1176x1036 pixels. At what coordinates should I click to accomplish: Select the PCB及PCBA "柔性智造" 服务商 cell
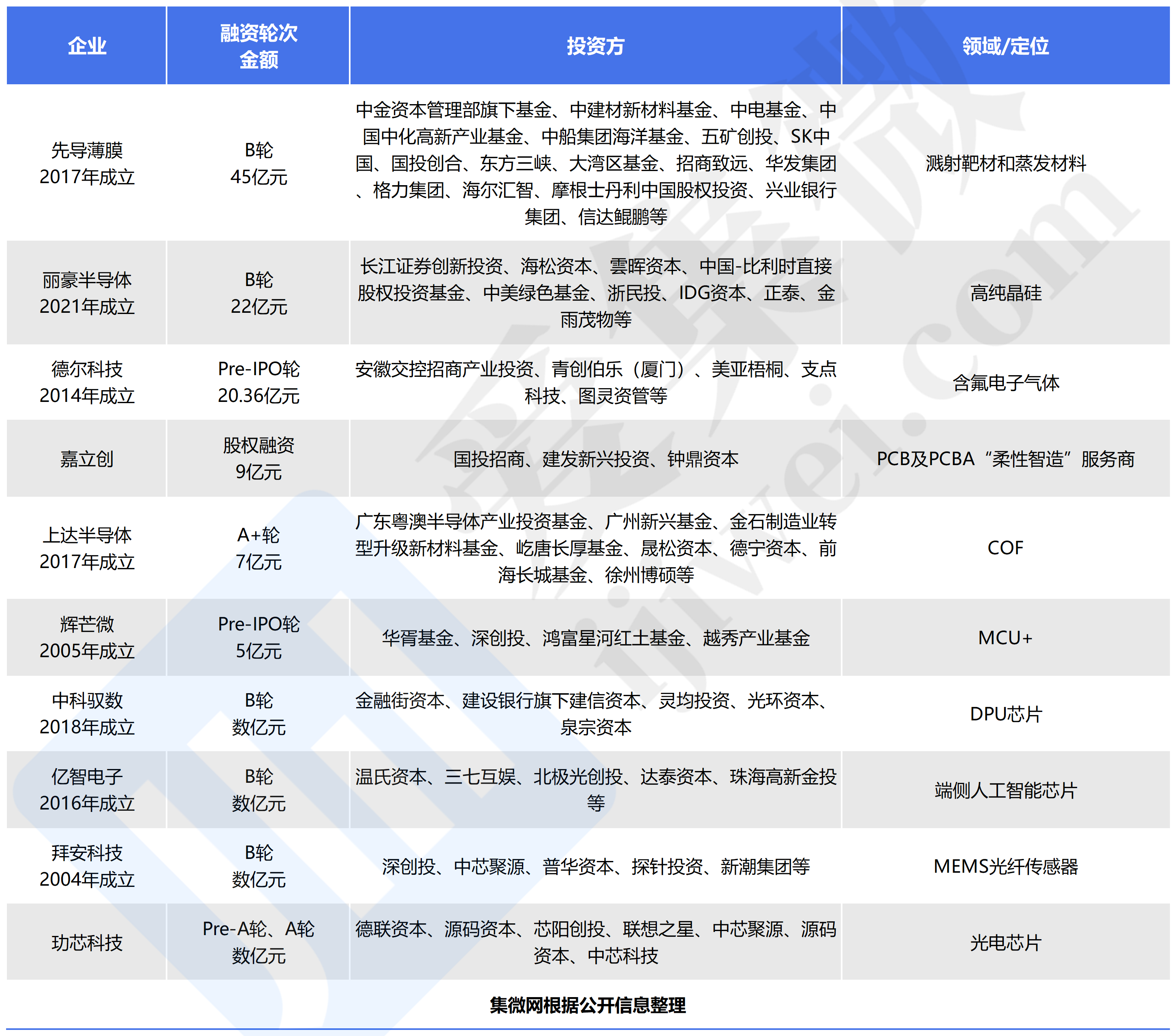tap(1006, 459)
